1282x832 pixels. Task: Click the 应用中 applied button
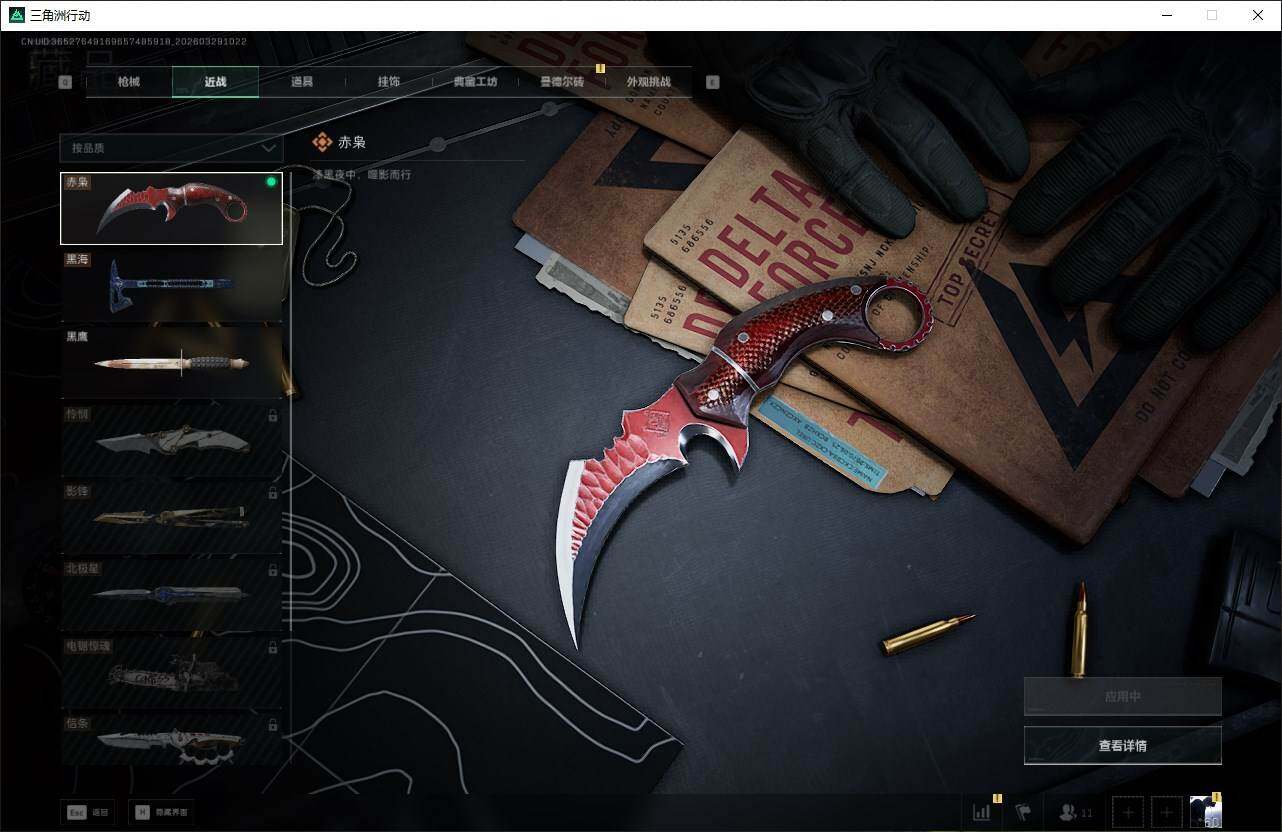(x=1123, y=696)
